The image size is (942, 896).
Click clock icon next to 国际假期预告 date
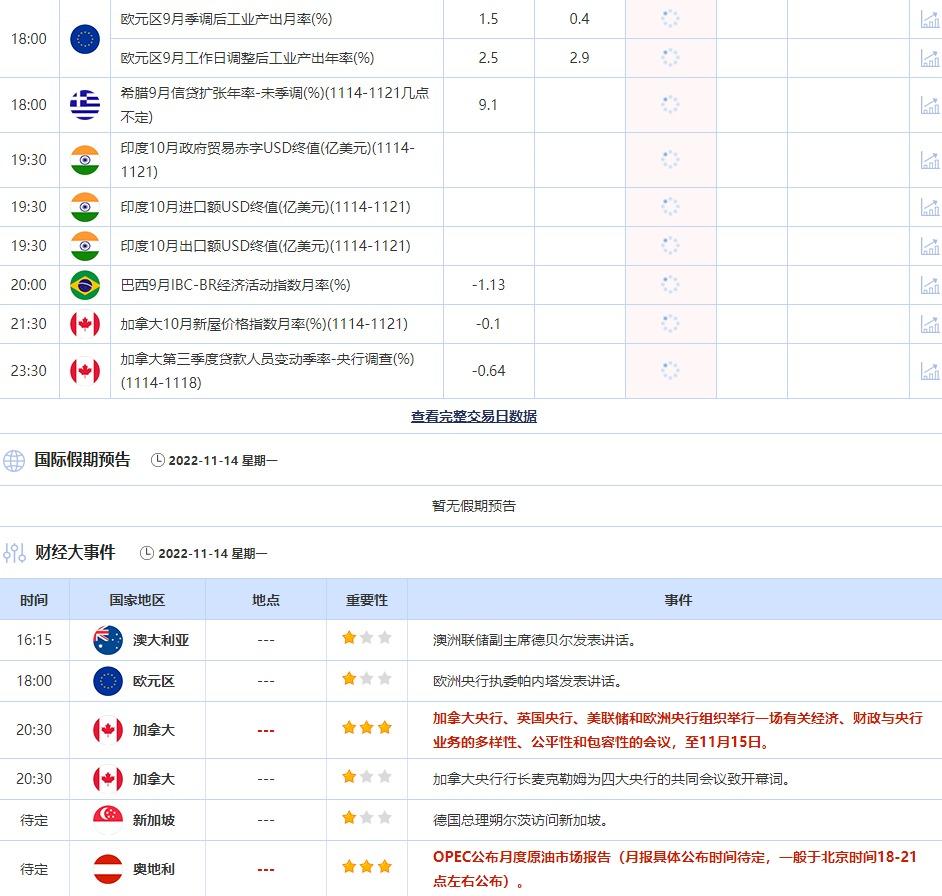157,461
